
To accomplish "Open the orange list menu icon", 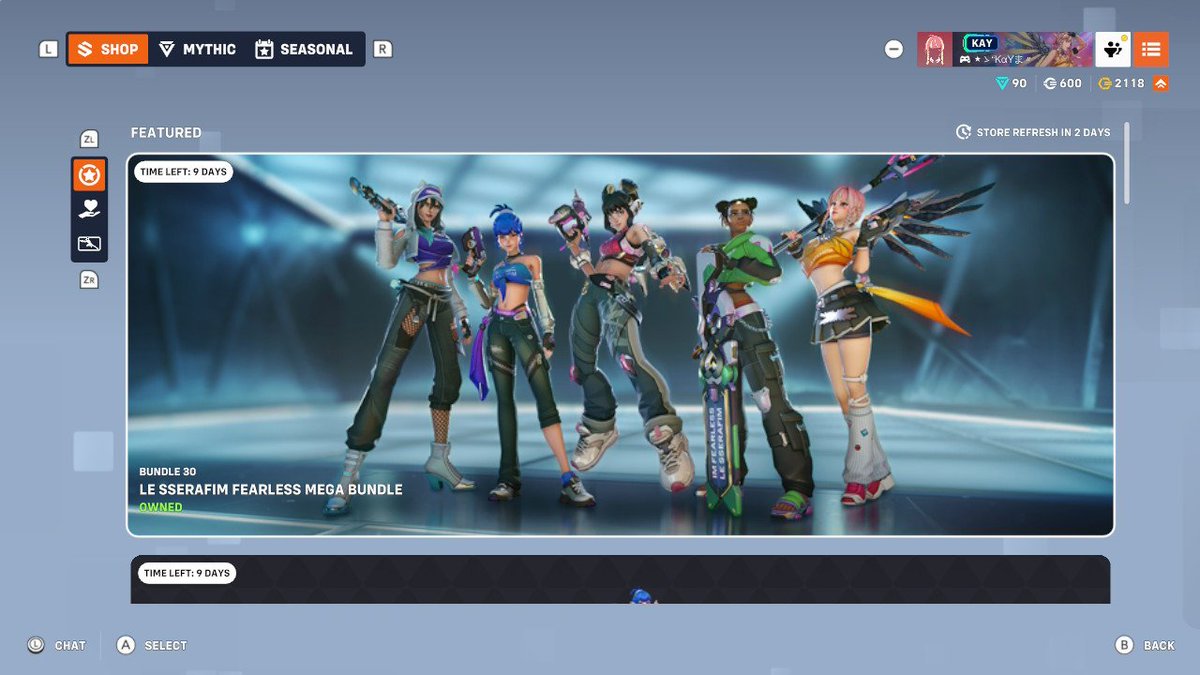I will tap(1150, 49).
